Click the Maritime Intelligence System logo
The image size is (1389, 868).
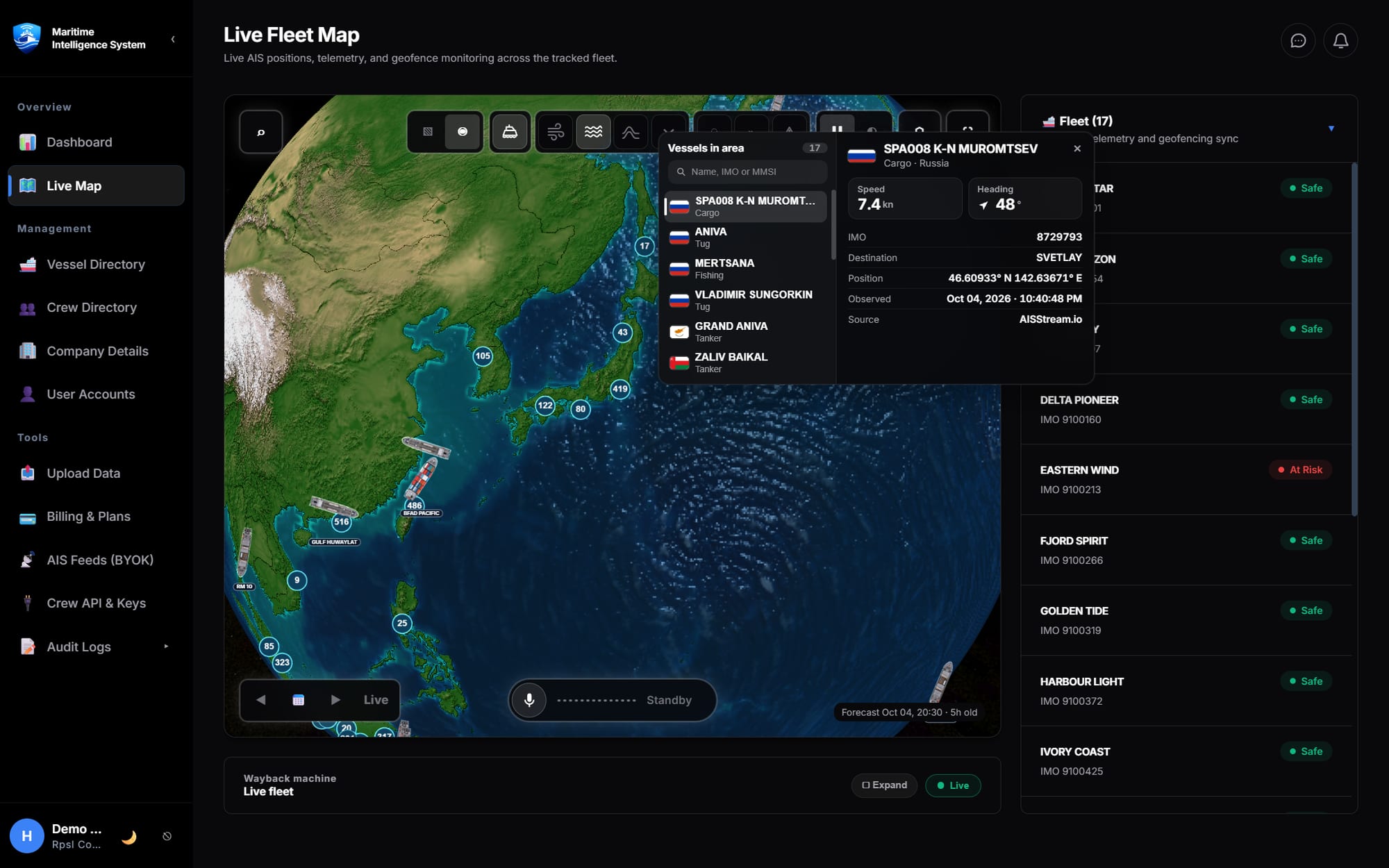[x=27, y=37]
